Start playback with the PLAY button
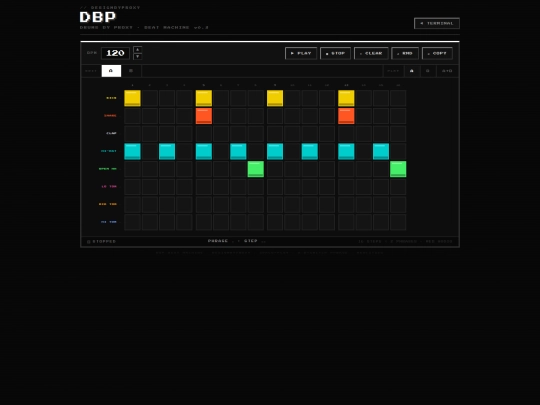Screen dimensions: 540x405 pos(301,53)
